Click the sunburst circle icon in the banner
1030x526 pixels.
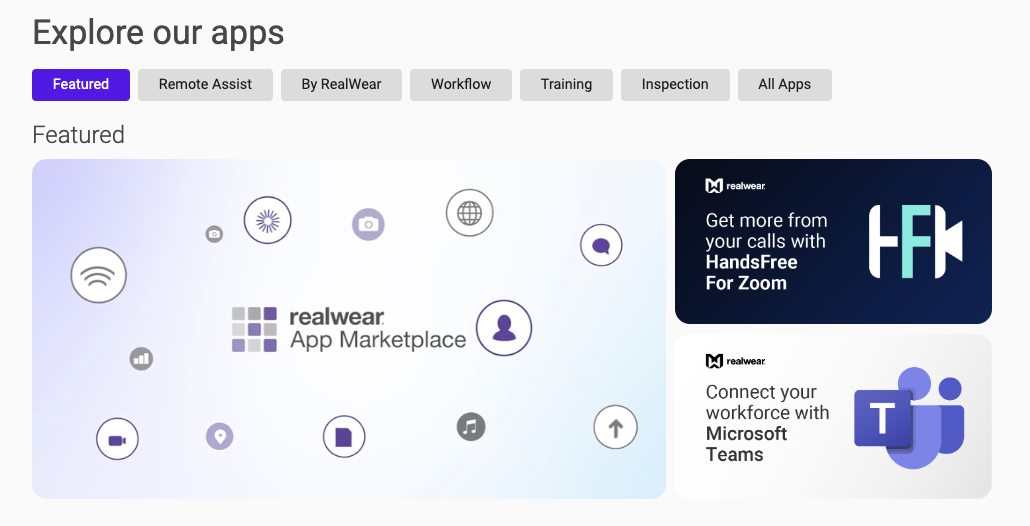click(267, 220)
